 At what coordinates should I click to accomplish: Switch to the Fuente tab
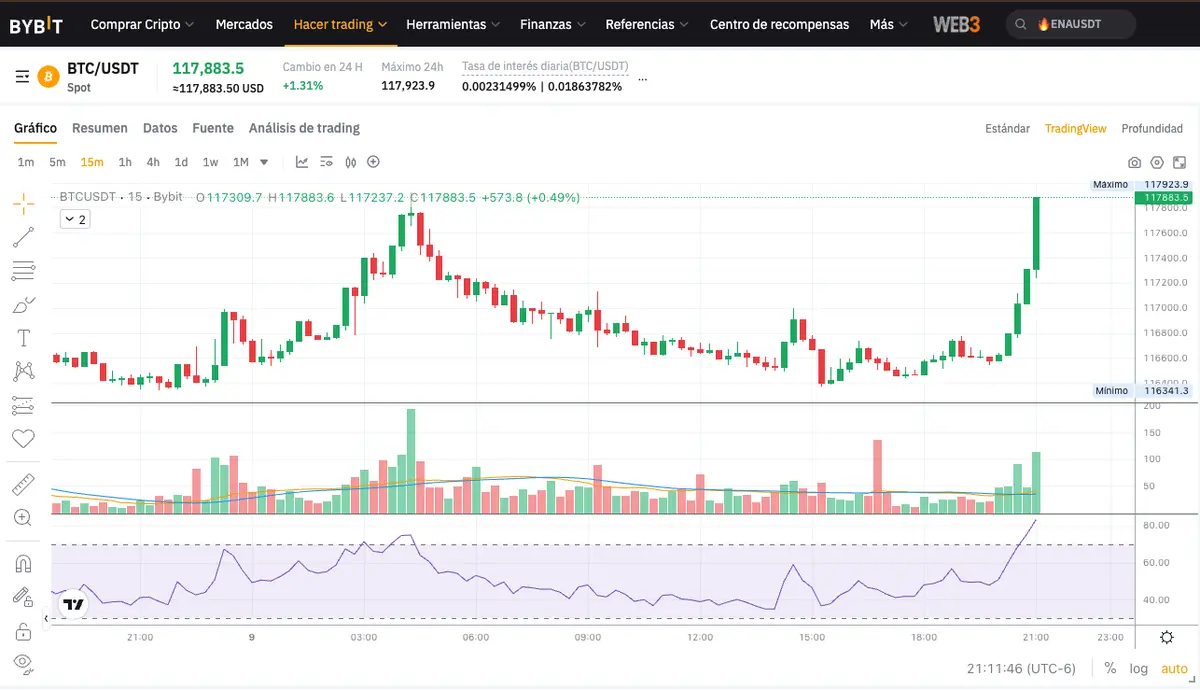(x=213, y=128)
